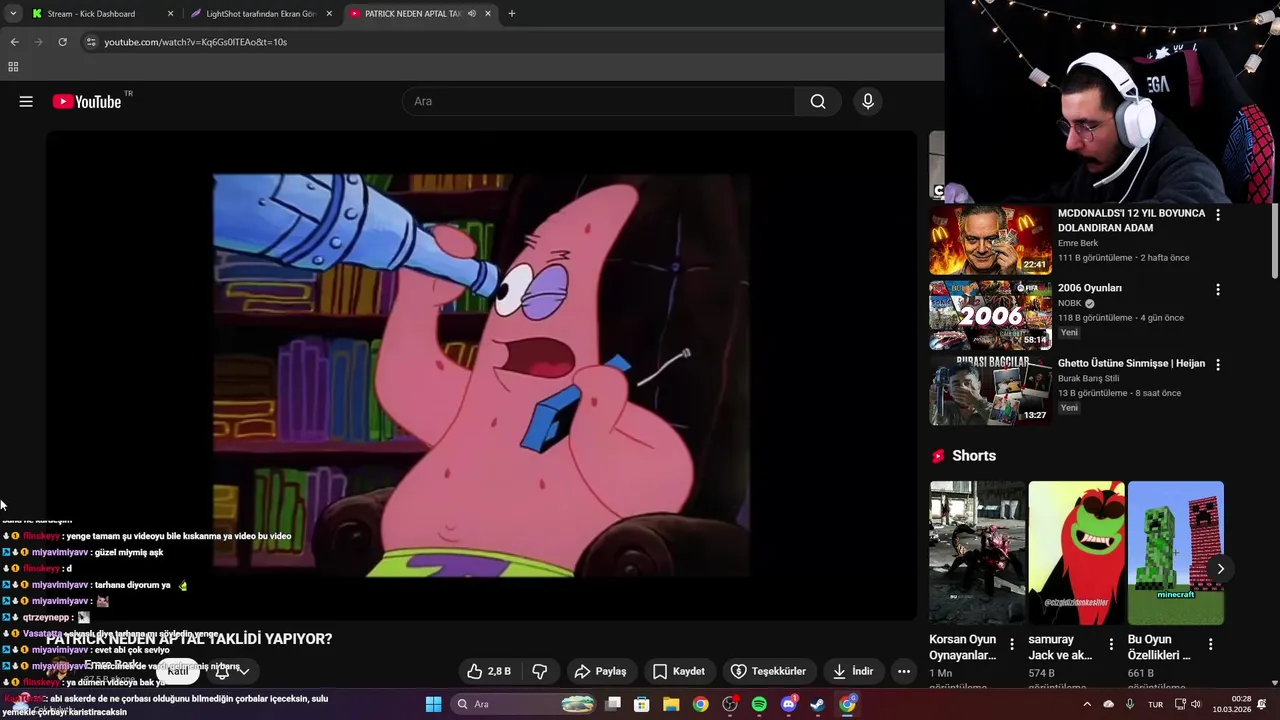The image size is (1280, 720).
Task: Open options for Ghetto Üstüne Sinmişe video
Action: (1217, 365)
